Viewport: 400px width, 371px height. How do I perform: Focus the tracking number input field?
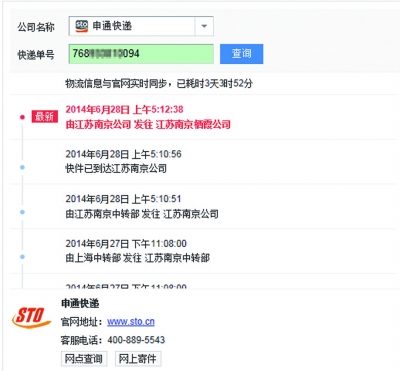click(x=141, y=54)
